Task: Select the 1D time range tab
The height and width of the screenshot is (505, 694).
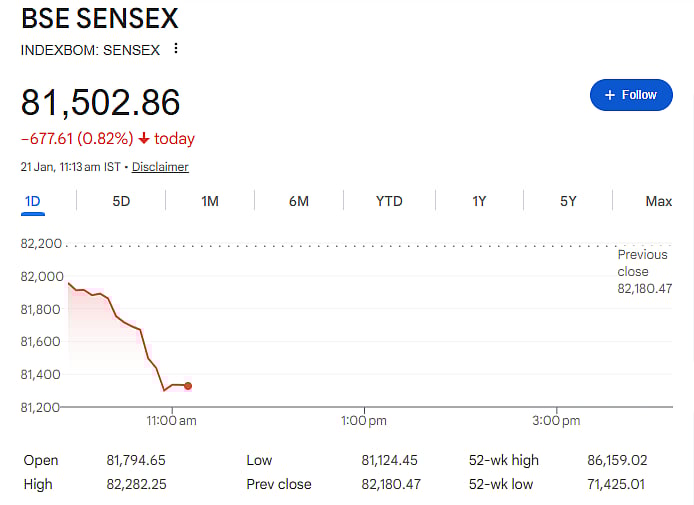Action: (33, 201)
